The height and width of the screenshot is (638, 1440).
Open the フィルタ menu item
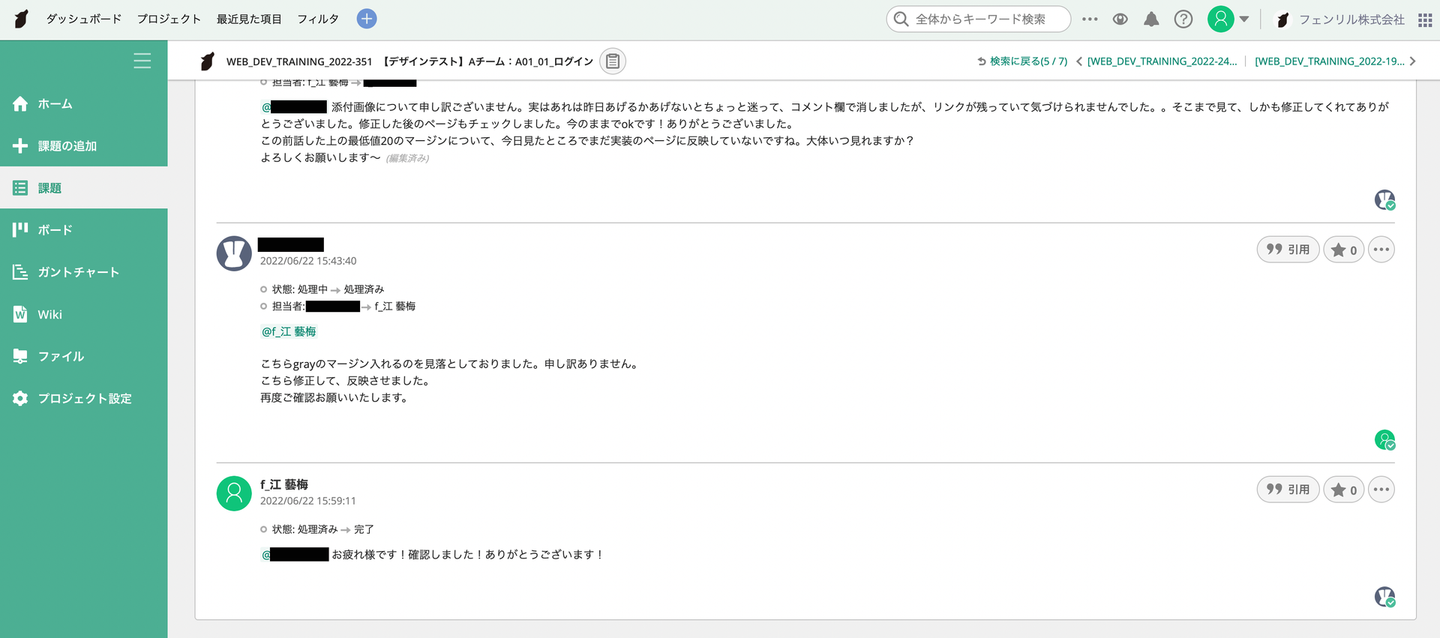[318, 19]
